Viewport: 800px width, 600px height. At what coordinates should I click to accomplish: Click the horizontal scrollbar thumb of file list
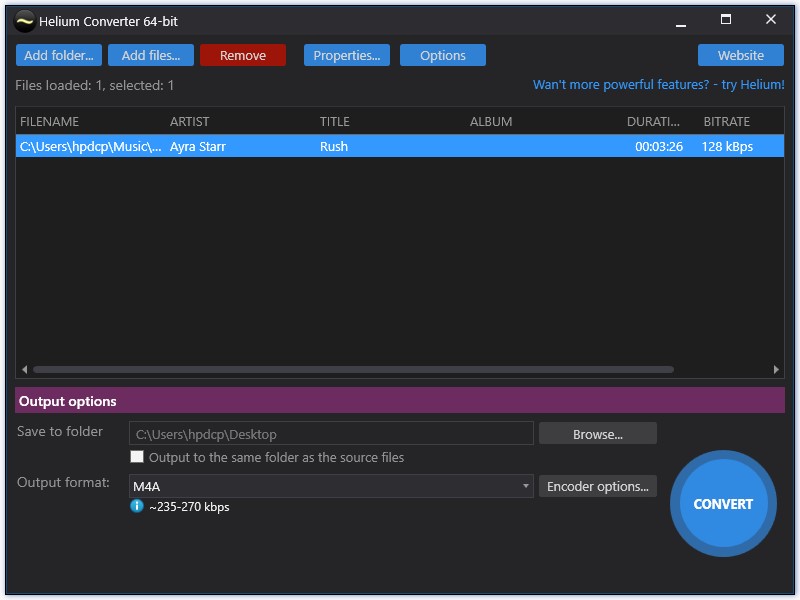[354, 369]
